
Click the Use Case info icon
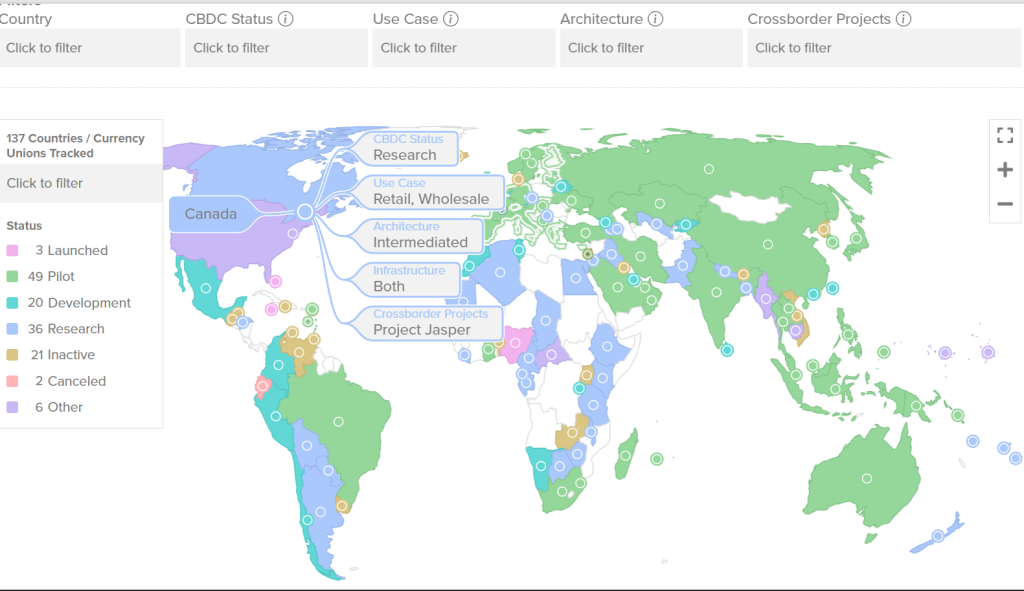tap(451, 19)
